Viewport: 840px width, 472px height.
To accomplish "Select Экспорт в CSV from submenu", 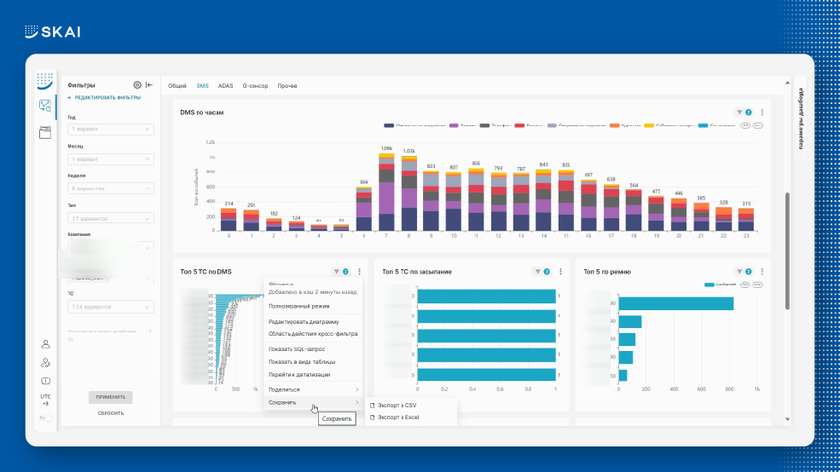I will (397, 405).
